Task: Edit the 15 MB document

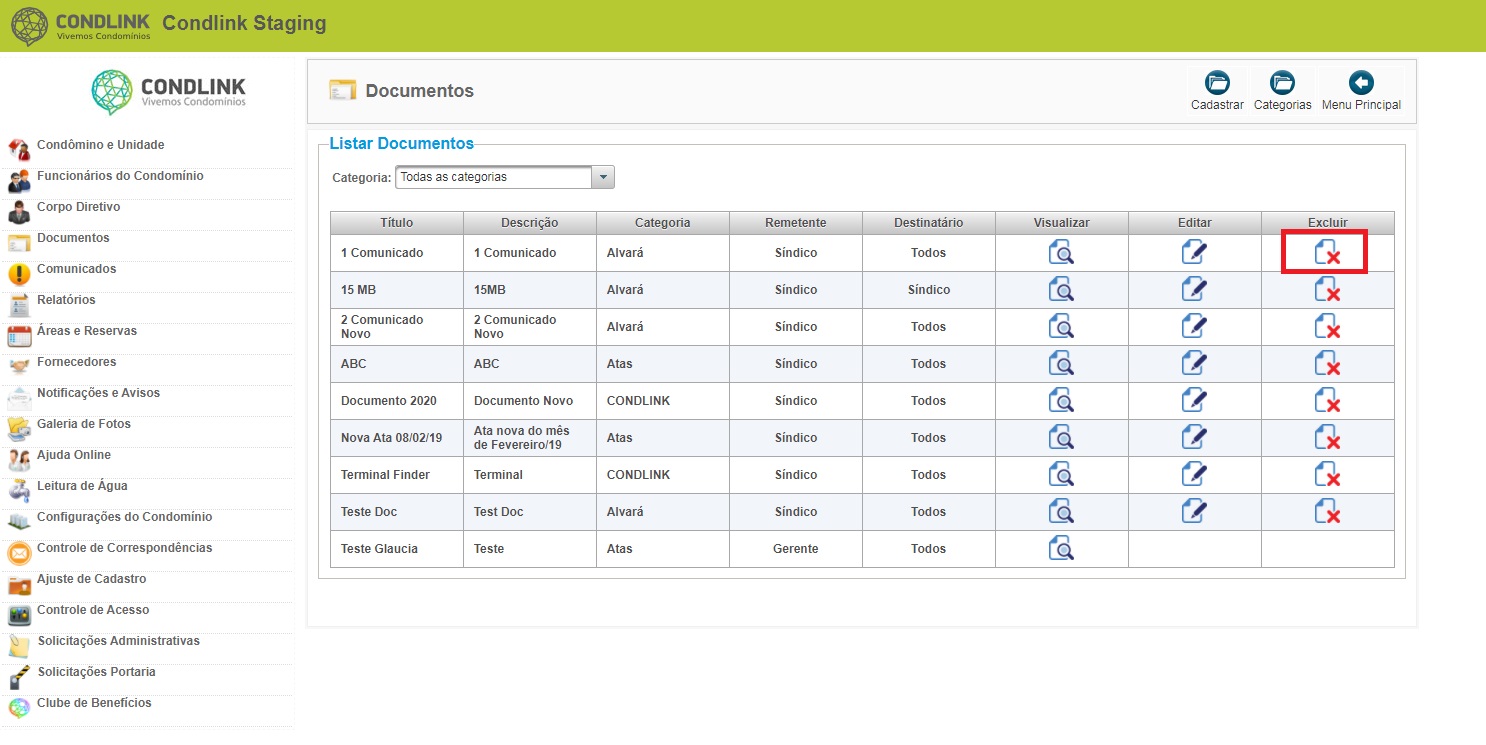Action: tap(1194, 289)
